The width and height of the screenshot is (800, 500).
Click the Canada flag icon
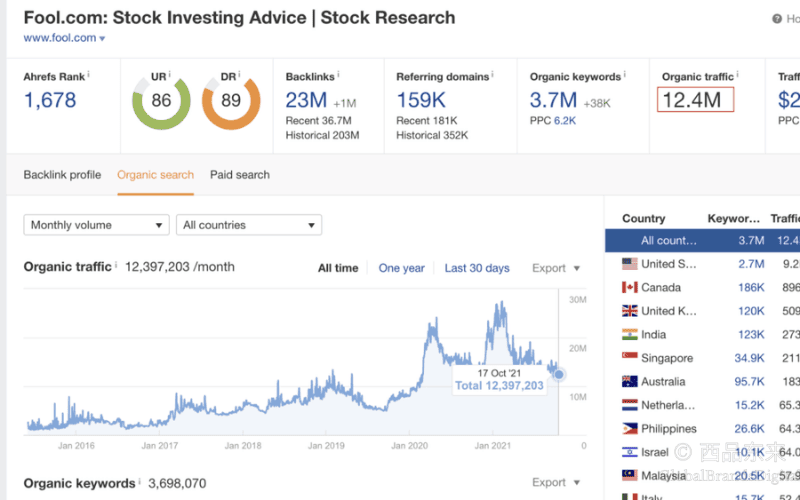pos(630,287)
